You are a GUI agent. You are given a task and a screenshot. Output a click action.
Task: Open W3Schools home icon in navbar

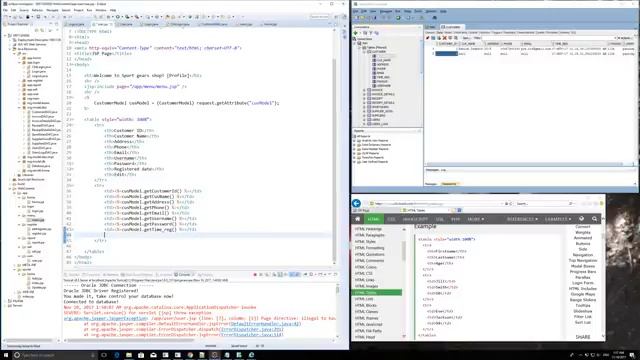point(358,219)
